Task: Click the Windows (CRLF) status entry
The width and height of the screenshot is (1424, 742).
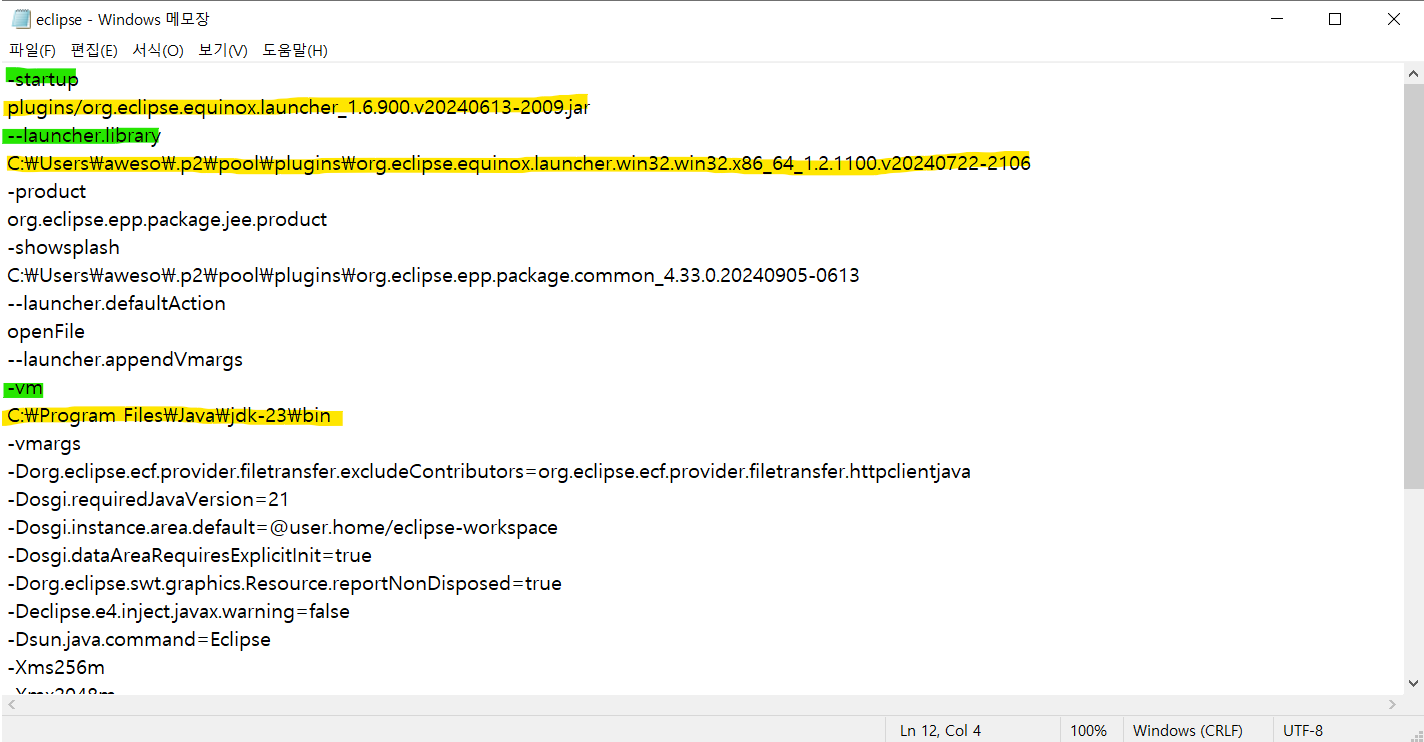Action: pyautogui.click(x=1188, y=730)
